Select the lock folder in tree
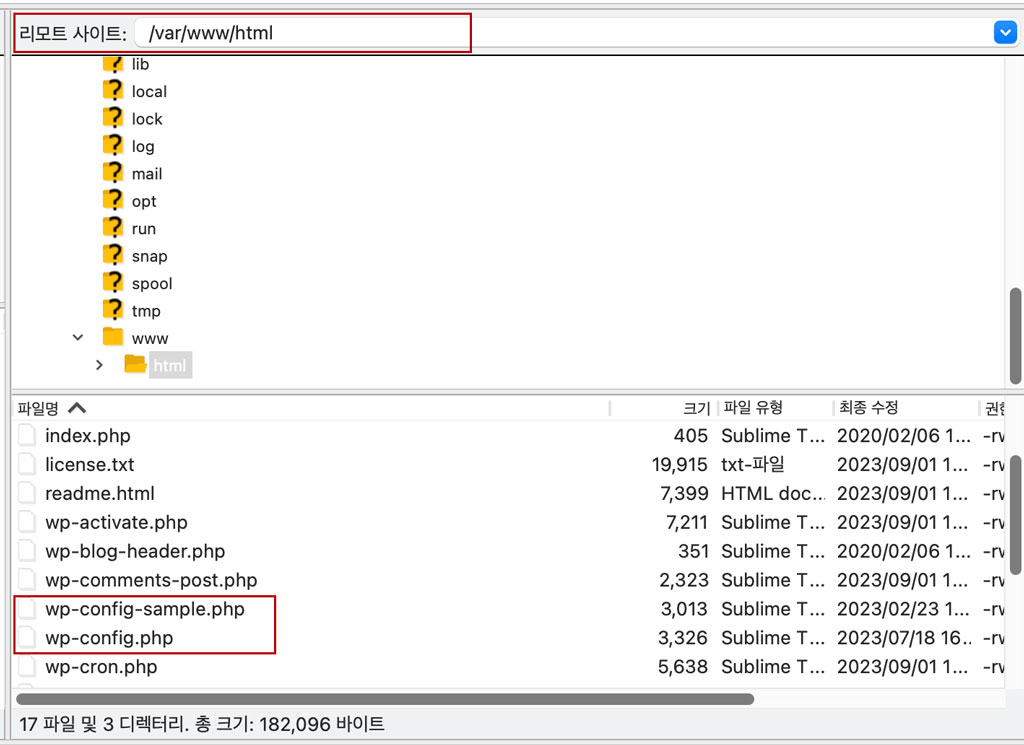 (x=147, y=119)
